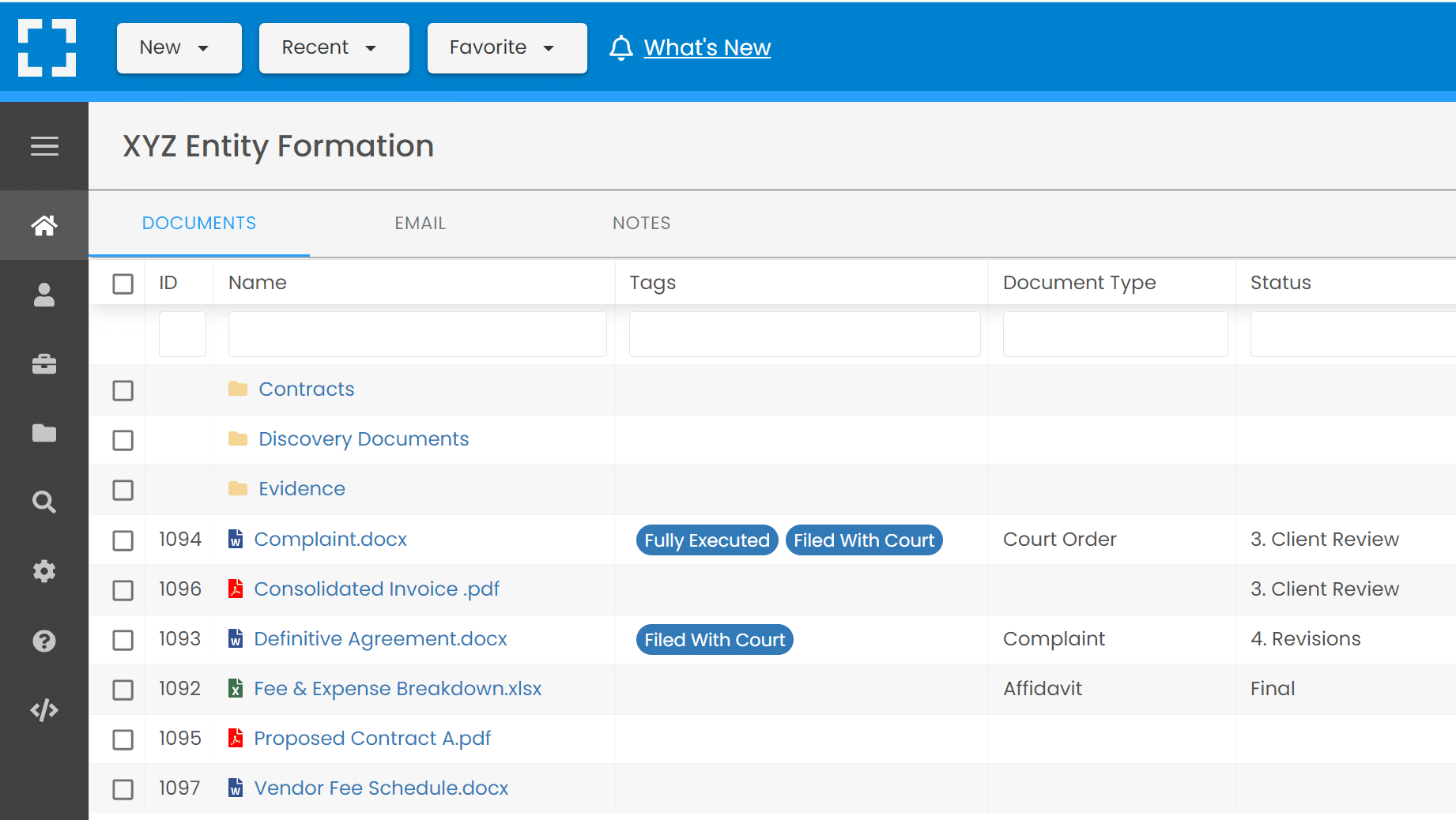Select the Documents folder icon in sidebar
The height and width of the screenshot is (820, 1456).
43,432
